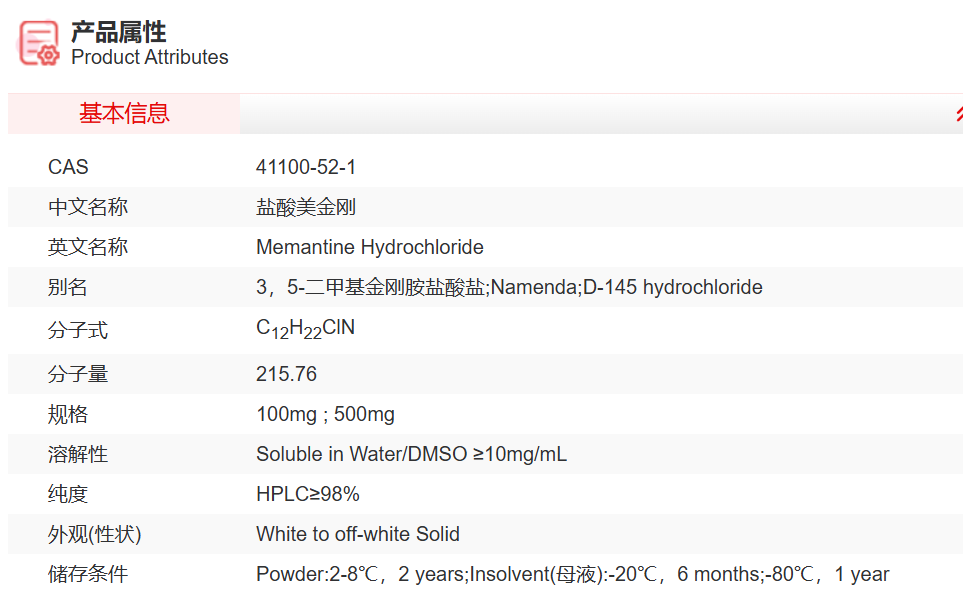Select the 基本信息 tab
The width and height of the screenshot is (963, 608).
[x=124, y=114]
